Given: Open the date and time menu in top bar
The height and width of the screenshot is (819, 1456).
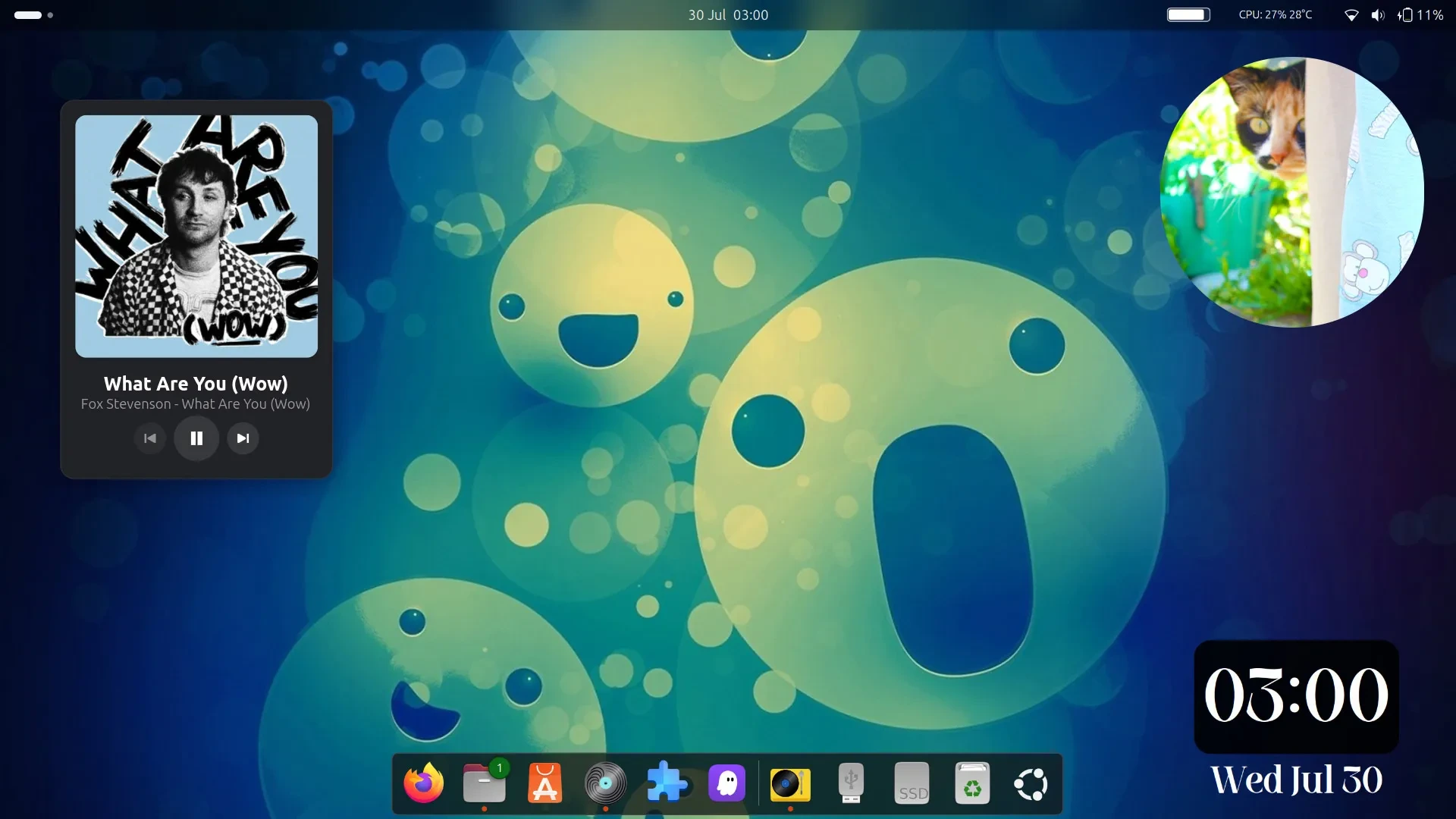Looking at the screenshot, I should (x=728, y=15).
